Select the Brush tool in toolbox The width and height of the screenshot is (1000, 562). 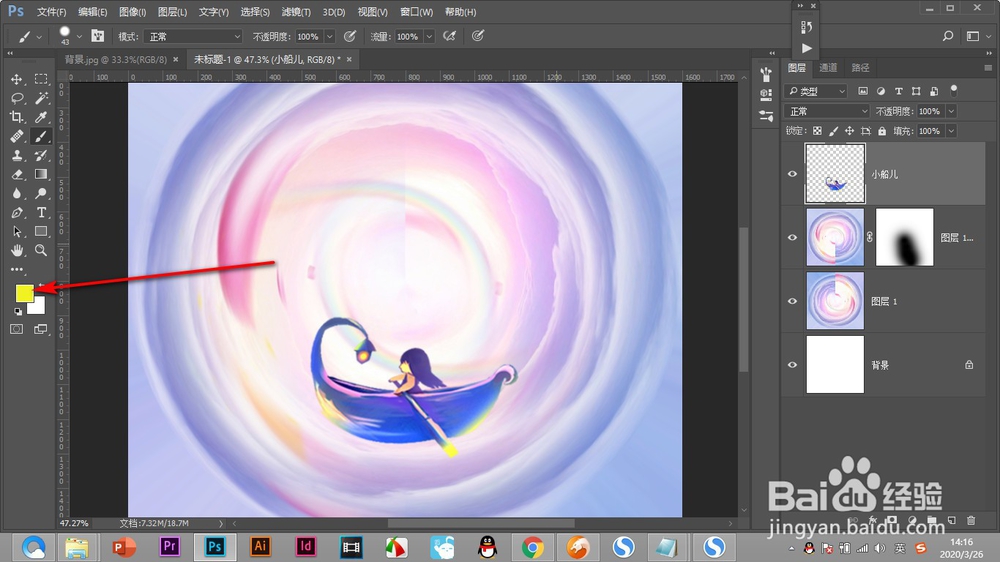[41, 136]
